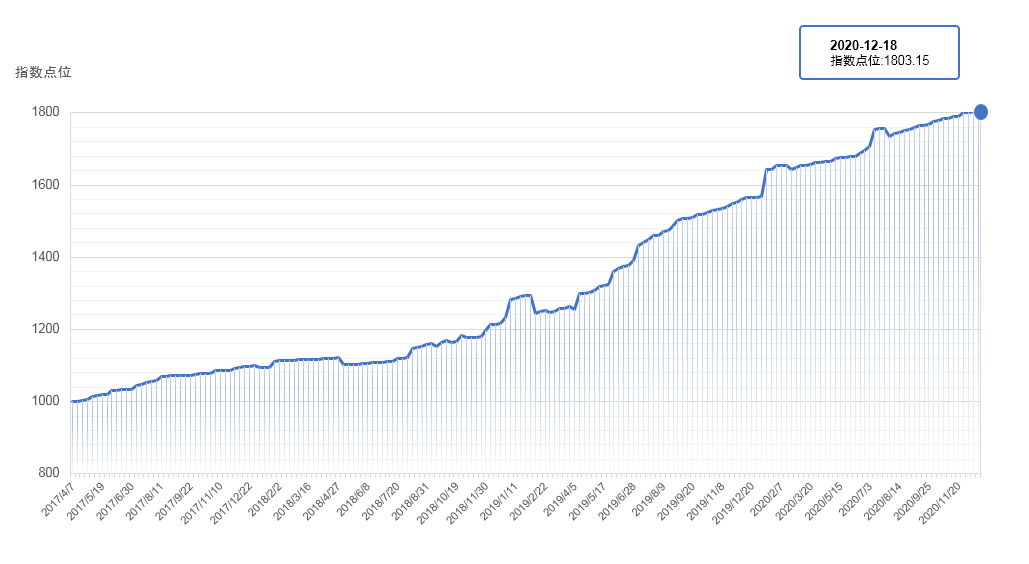Click x-axis date 2017/8/11

tap(144, 502)
